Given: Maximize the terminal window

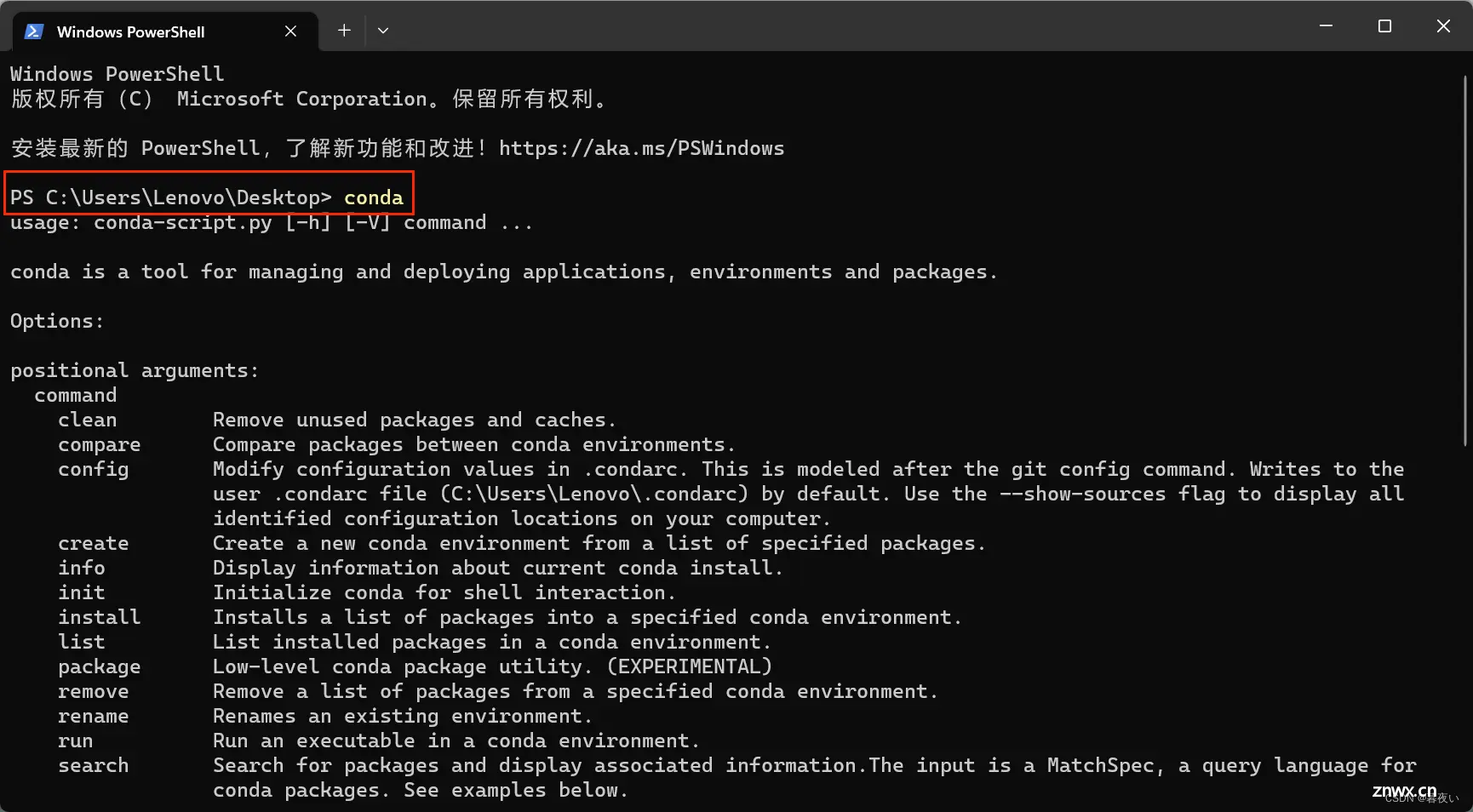Looking at the screenshot, I should point(1384,26).
